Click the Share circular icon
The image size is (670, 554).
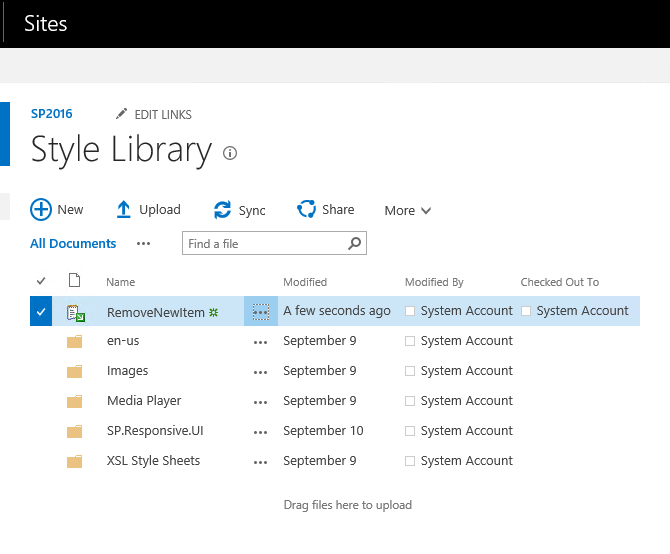307,209
